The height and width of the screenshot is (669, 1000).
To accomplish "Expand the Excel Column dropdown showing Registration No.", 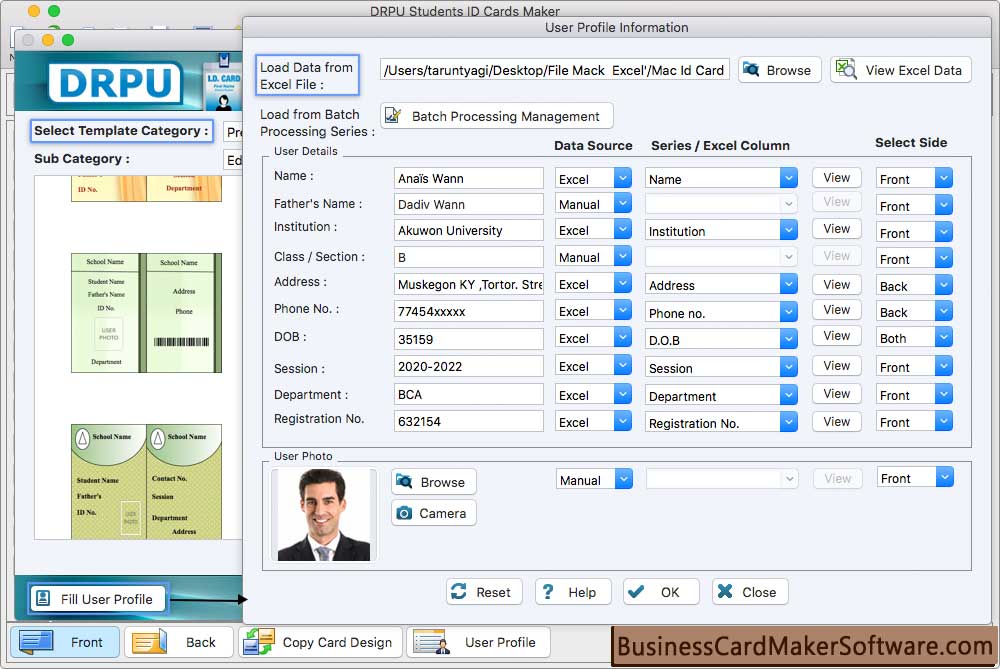I will (x=788, y=423).
